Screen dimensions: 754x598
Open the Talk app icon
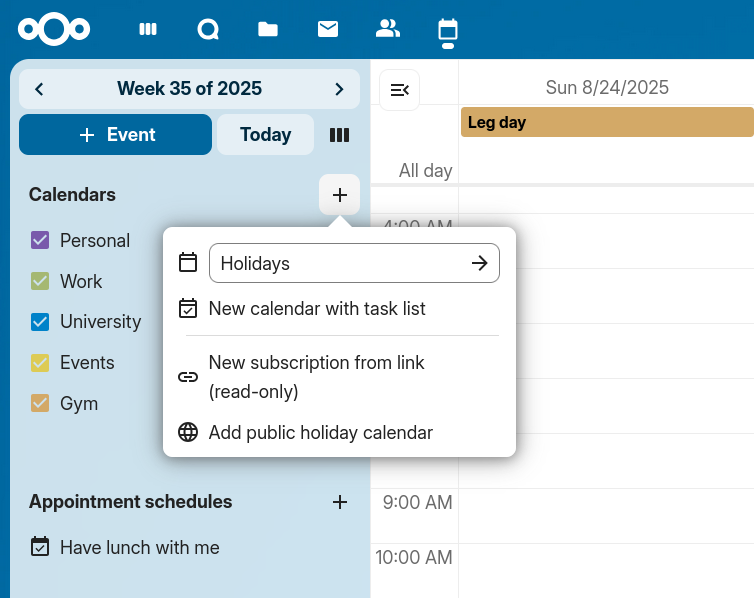(208, 29)
